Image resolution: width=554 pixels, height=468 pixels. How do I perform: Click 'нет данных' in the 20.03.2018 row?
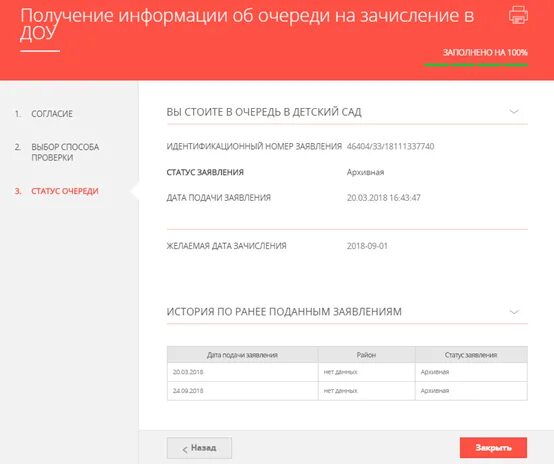click(x=340, y=372)
